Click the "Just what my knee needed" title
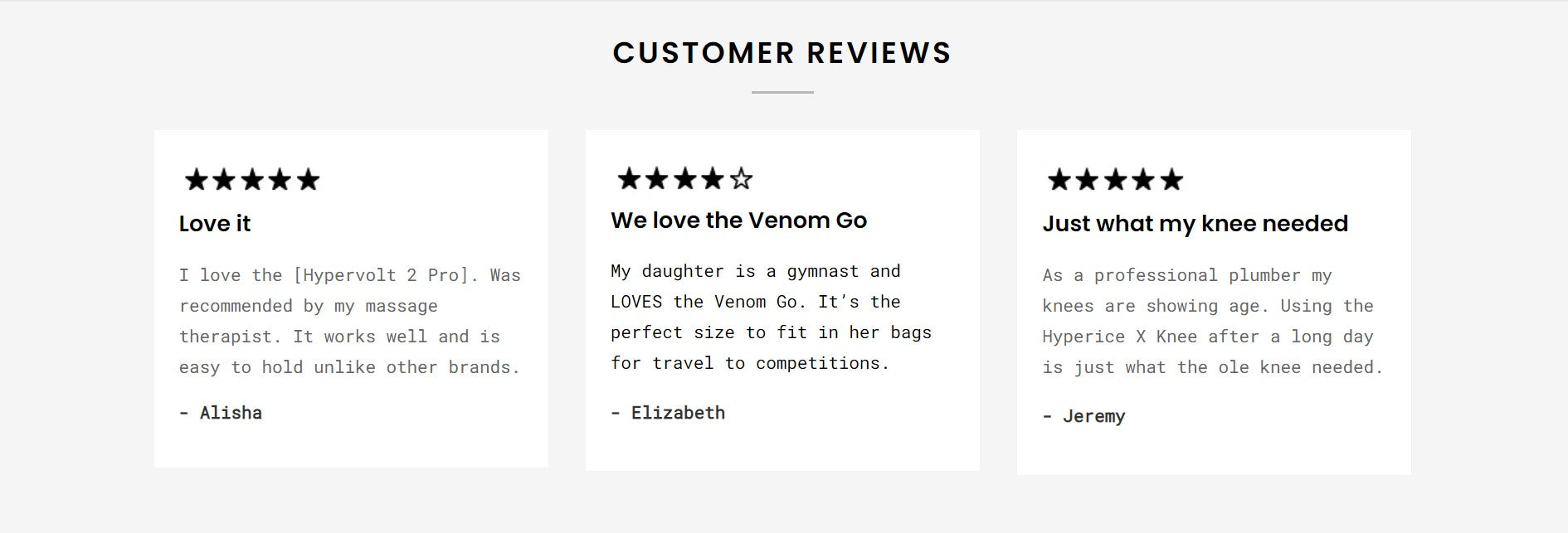 point(1195,224)
